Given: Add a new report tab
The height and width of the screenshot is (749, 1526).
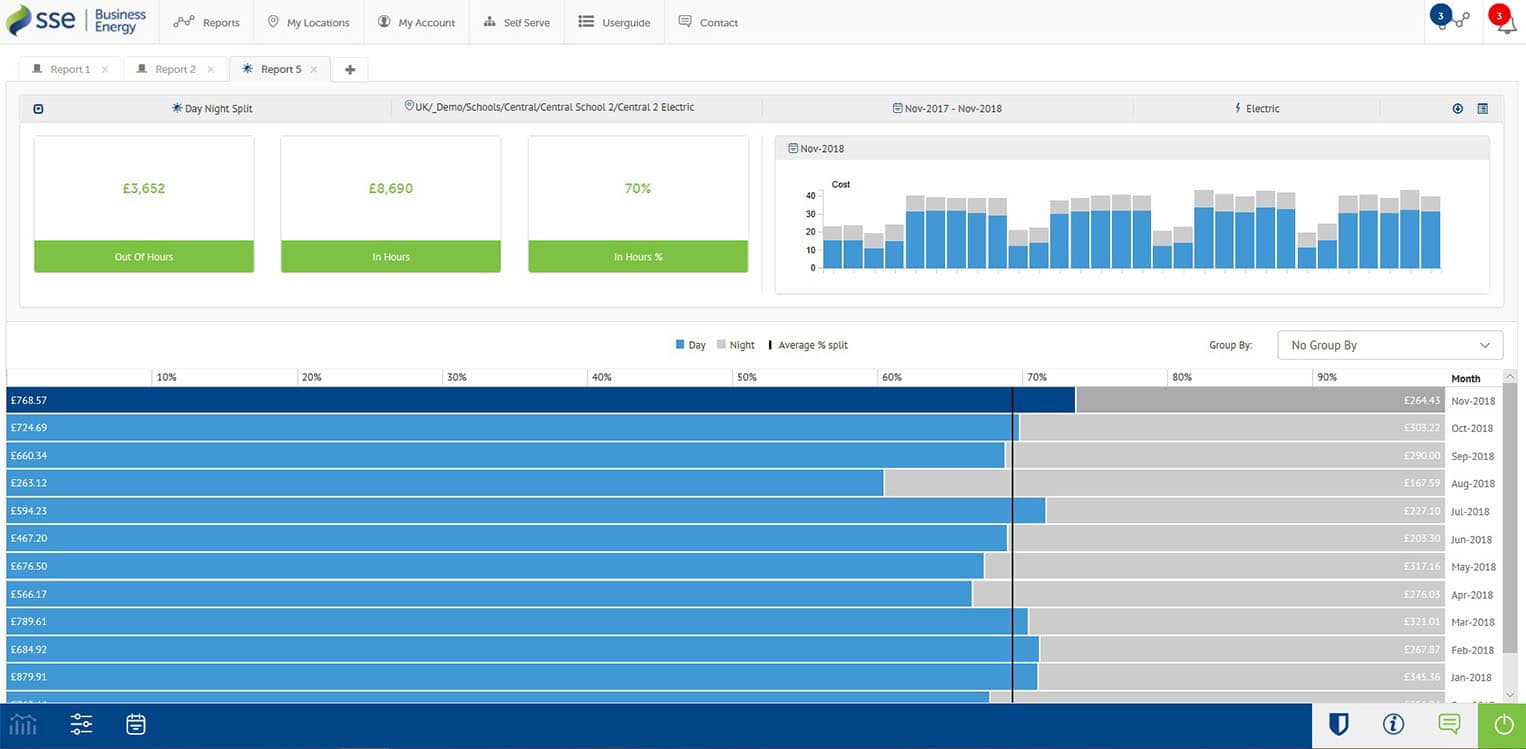Looking at the screenshot, I should tap(350, 69).
